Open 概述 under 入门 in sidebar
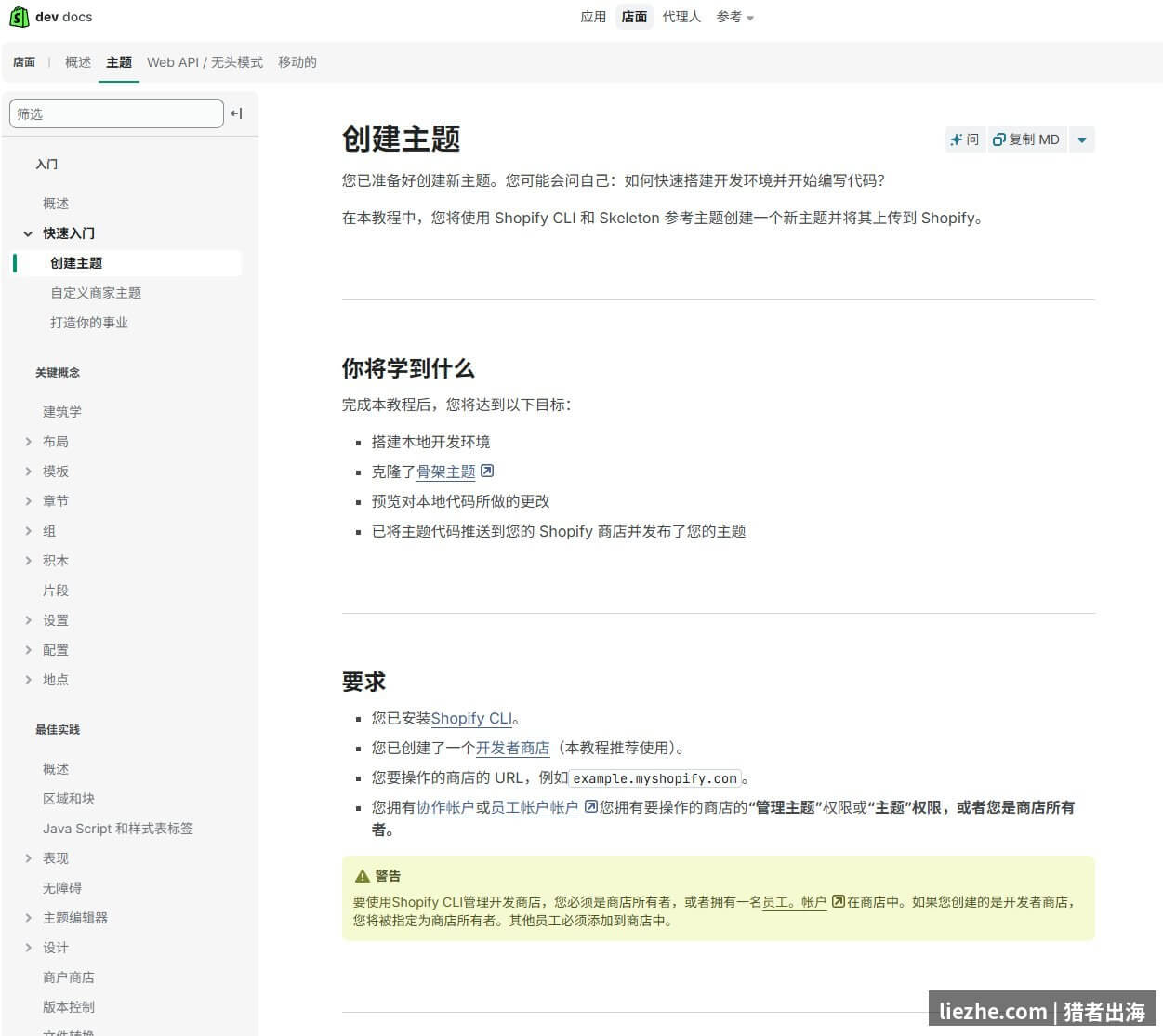The image size is (1163, 1036). (56, 204)
